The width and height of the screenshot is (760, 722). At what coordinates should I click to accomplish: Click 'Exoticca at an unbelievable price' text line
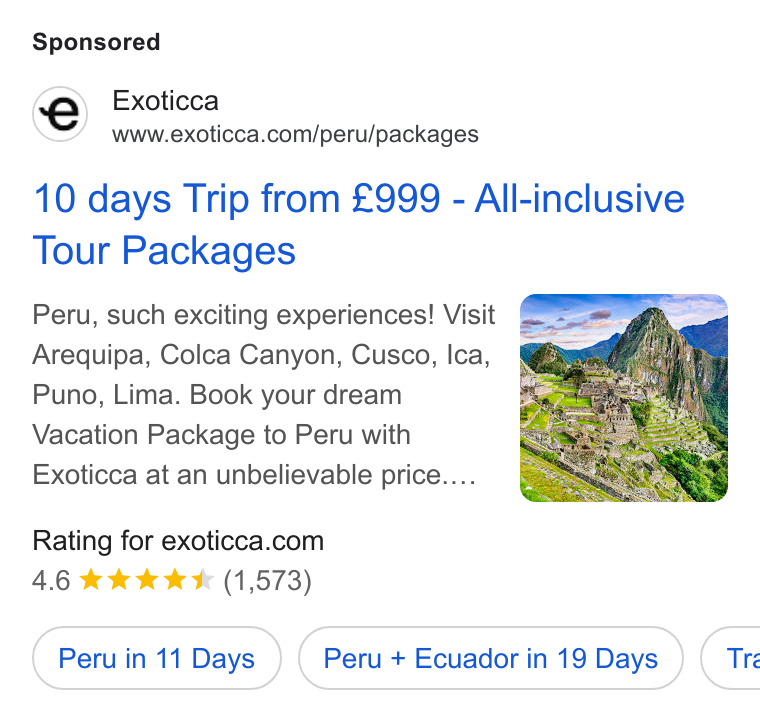(254, 474)
